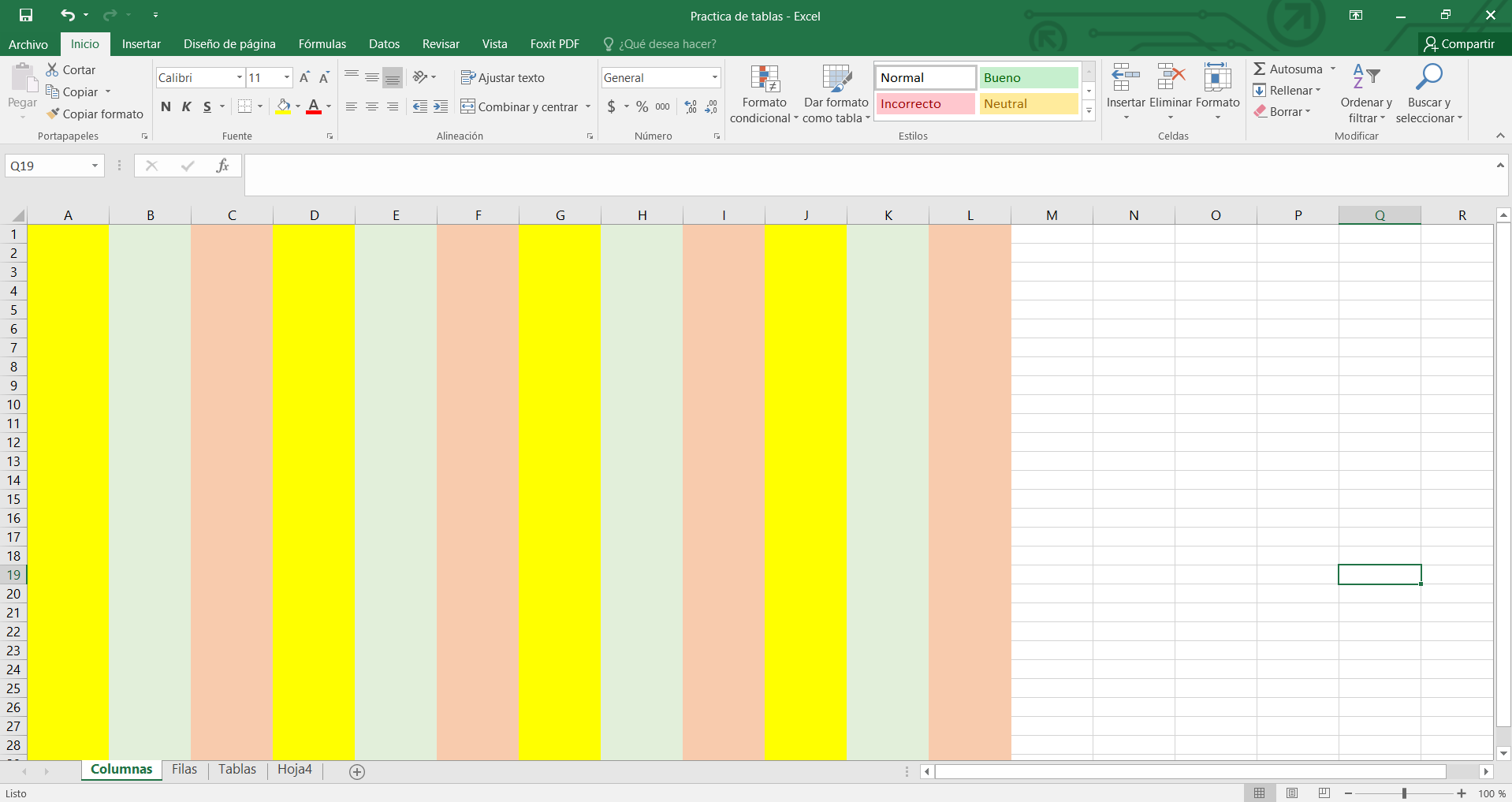
Task: Click the Cortar scissors icon
Action: click(x=53, y=70)
